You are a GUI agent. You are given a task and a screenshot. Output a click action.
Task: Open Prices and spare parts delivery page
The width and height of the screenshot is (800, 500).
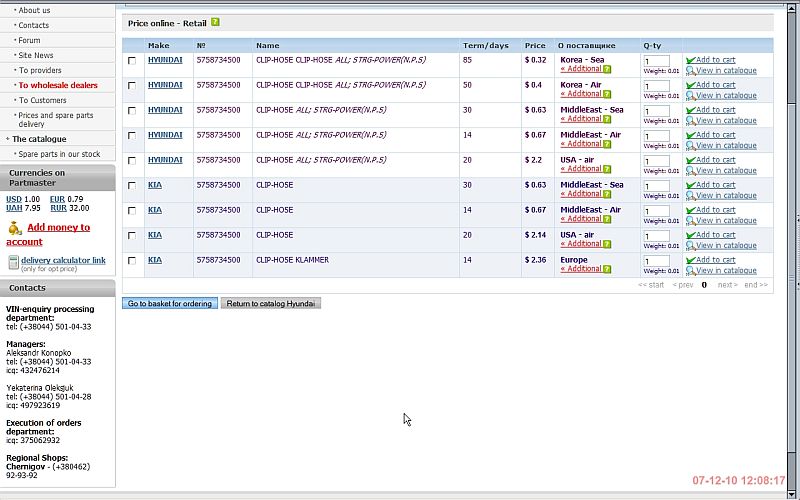(x=56, y=119)
